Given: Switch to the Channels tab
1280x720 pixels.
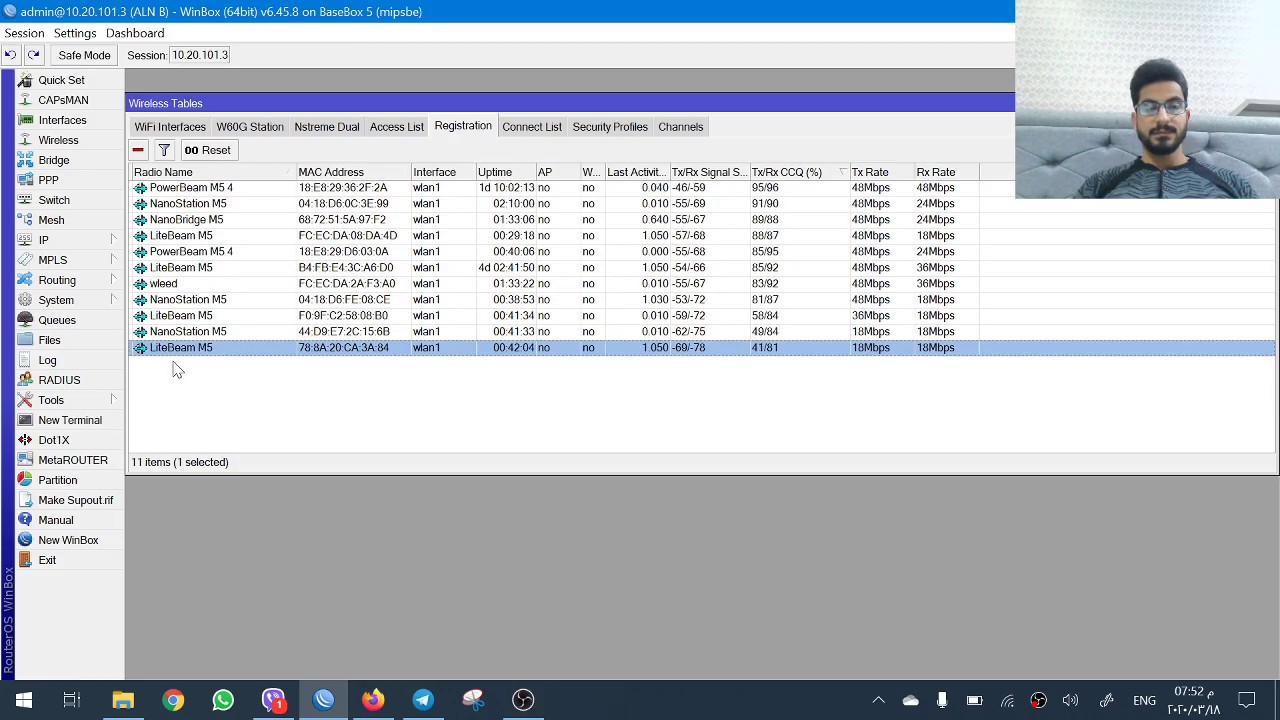Looking at the screenshot, I should pyautogui.click(x=681, y=127).
